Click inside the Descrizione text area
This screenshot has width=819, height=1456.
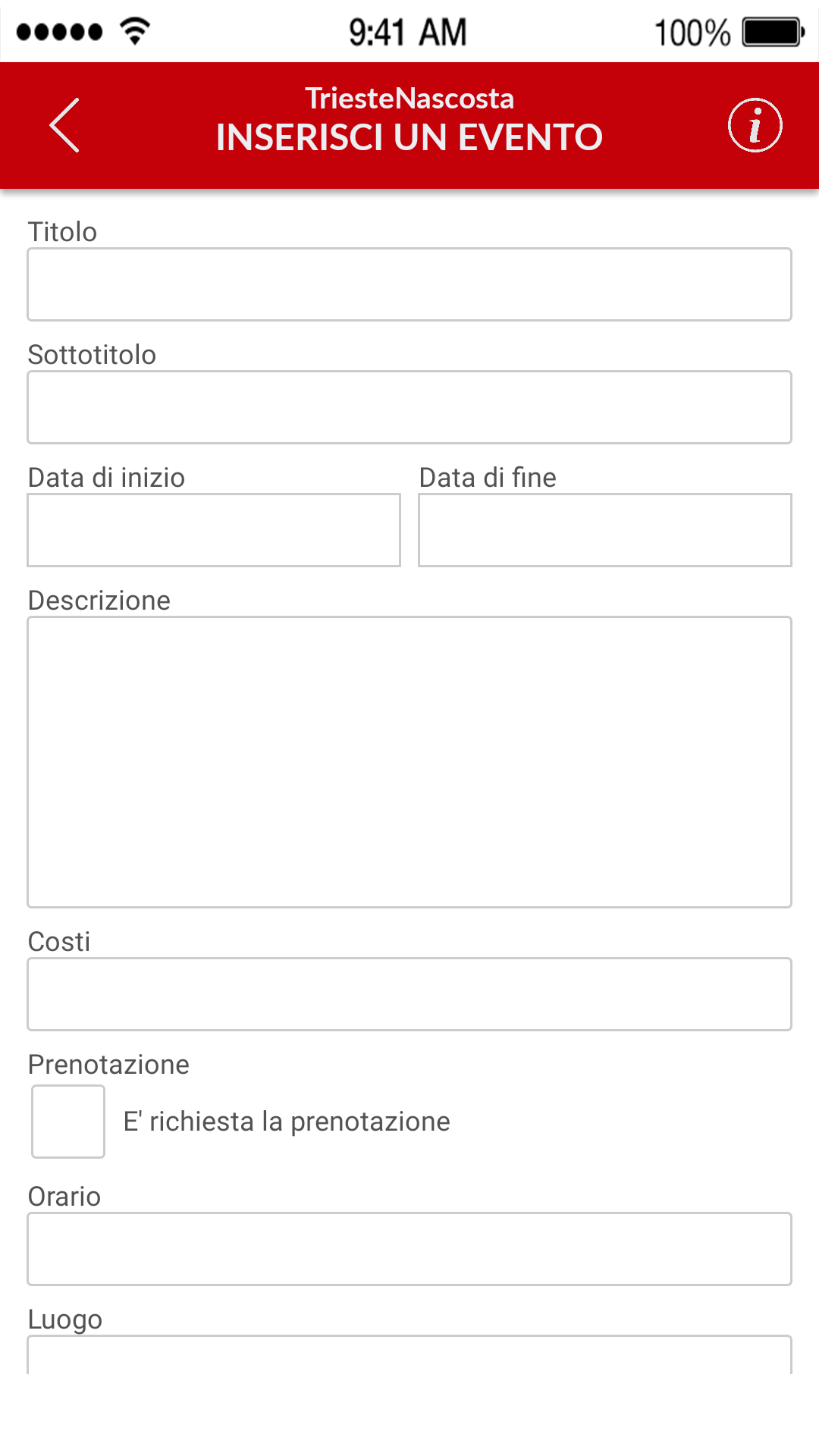coord(409,762)
